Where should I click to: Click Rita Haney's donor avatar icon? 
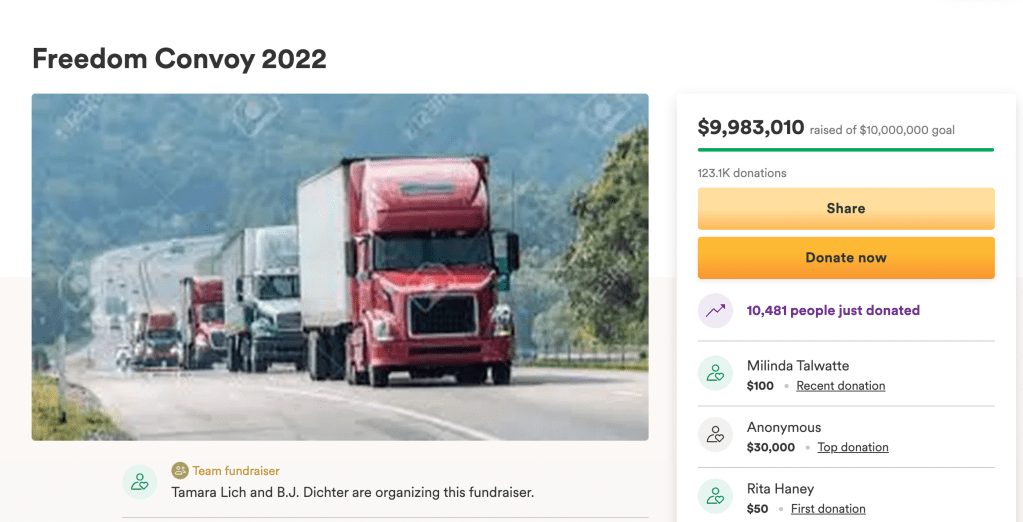(x=715, y=496)
